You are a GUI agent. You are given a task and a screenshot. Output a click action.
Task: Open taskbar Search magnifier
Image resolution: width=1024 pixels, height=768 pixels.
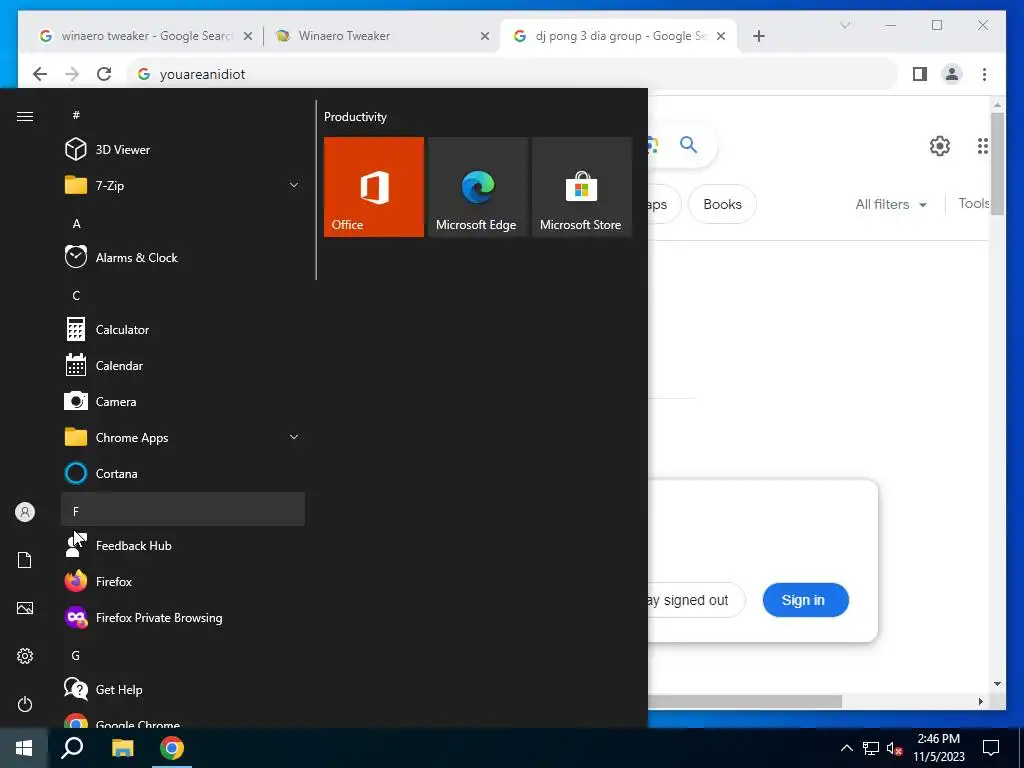(72, 748)
